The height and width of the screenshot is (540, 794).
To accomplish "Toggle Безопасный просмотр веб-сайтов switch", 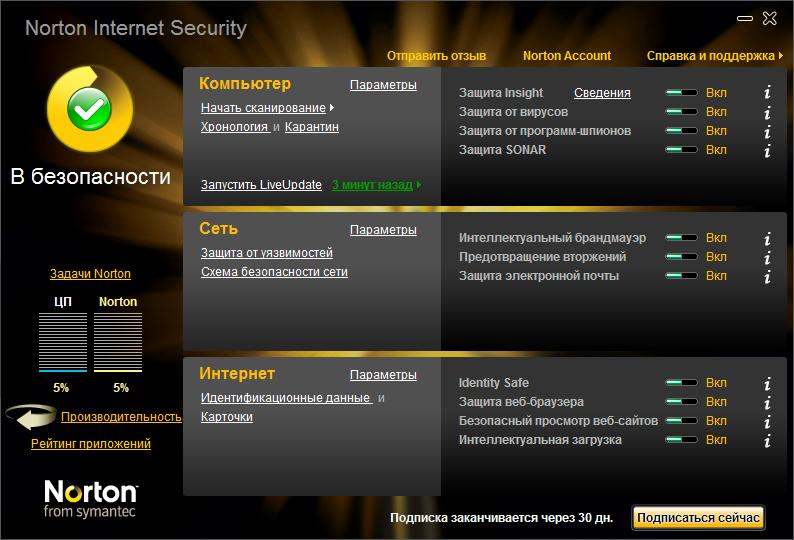I will 682,421.
